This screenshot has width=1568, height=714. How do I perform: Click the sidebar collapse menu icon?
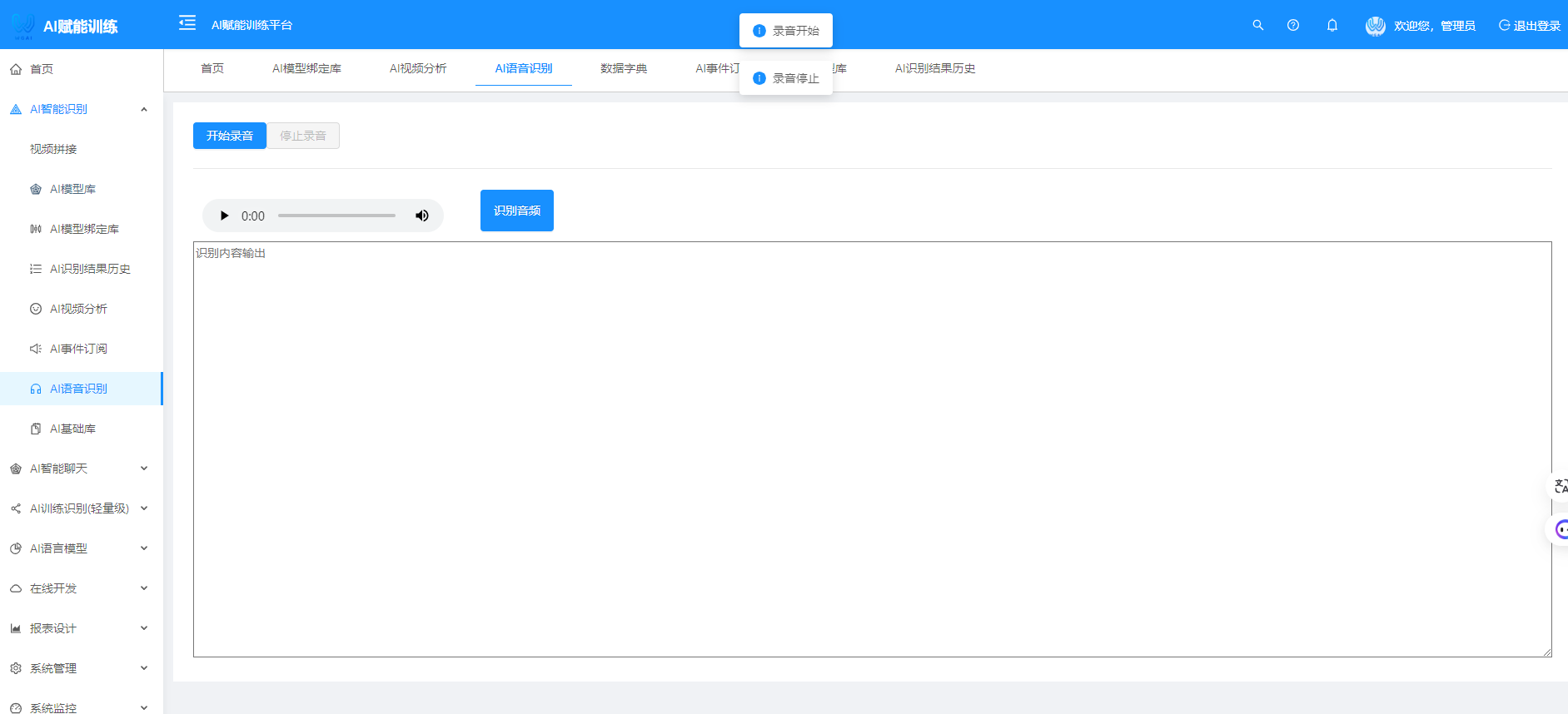[187, 23]
